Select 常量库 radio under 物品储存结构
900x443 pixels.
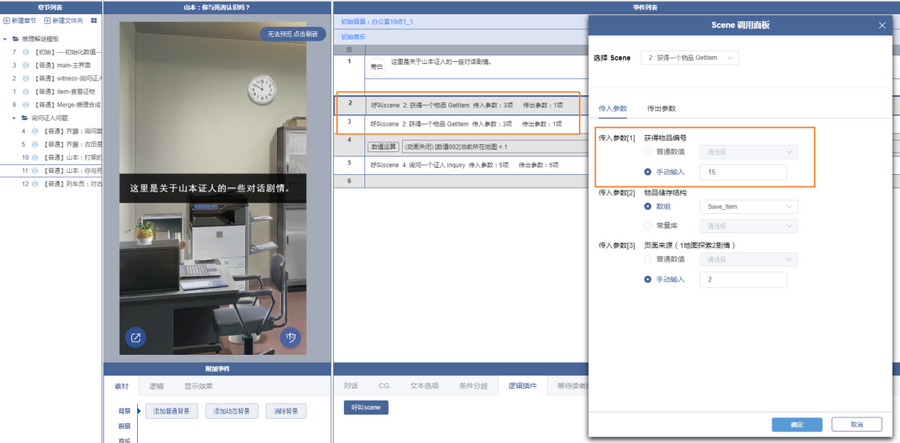click(650, 226)
